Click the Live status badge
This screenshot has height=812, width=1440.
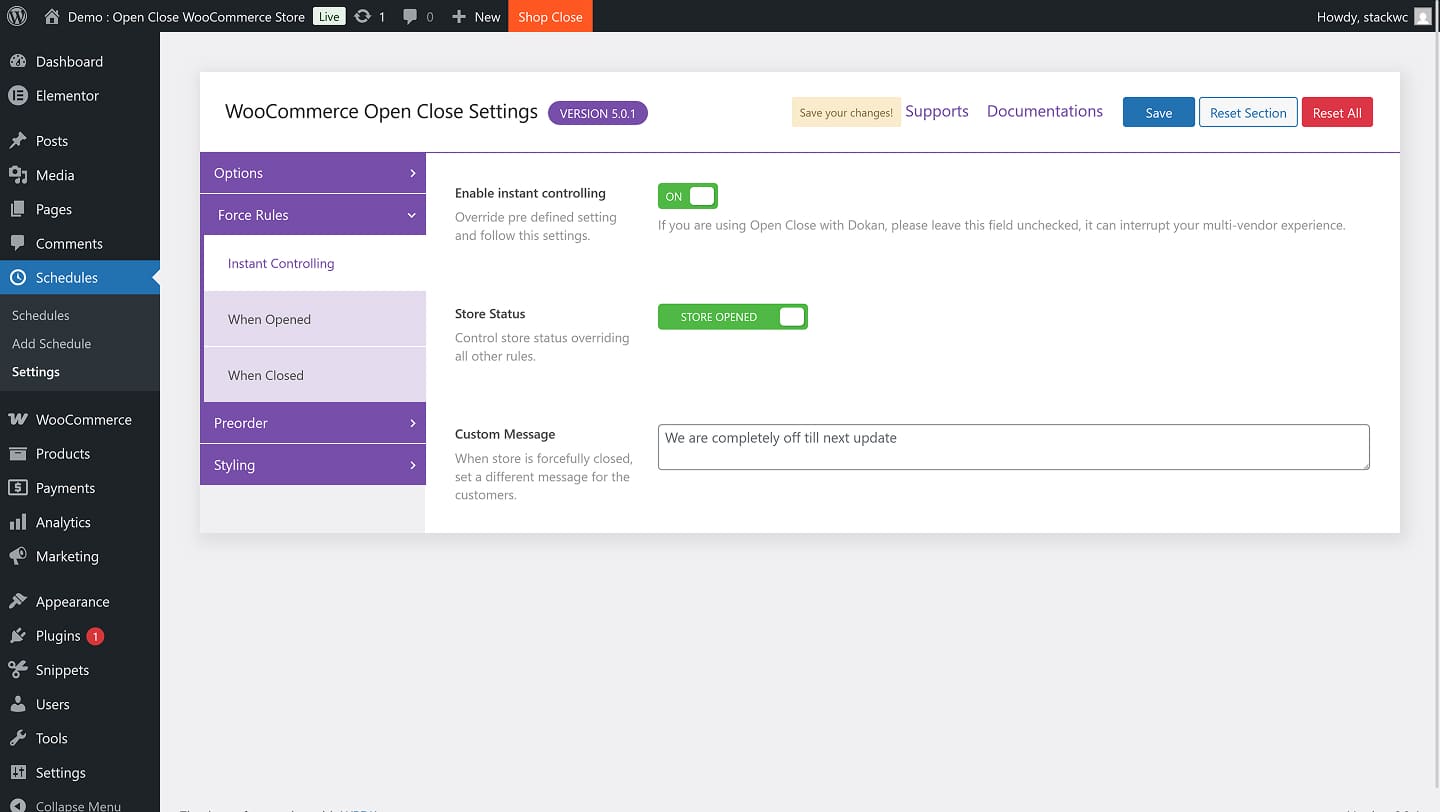[x=329, y=16]
